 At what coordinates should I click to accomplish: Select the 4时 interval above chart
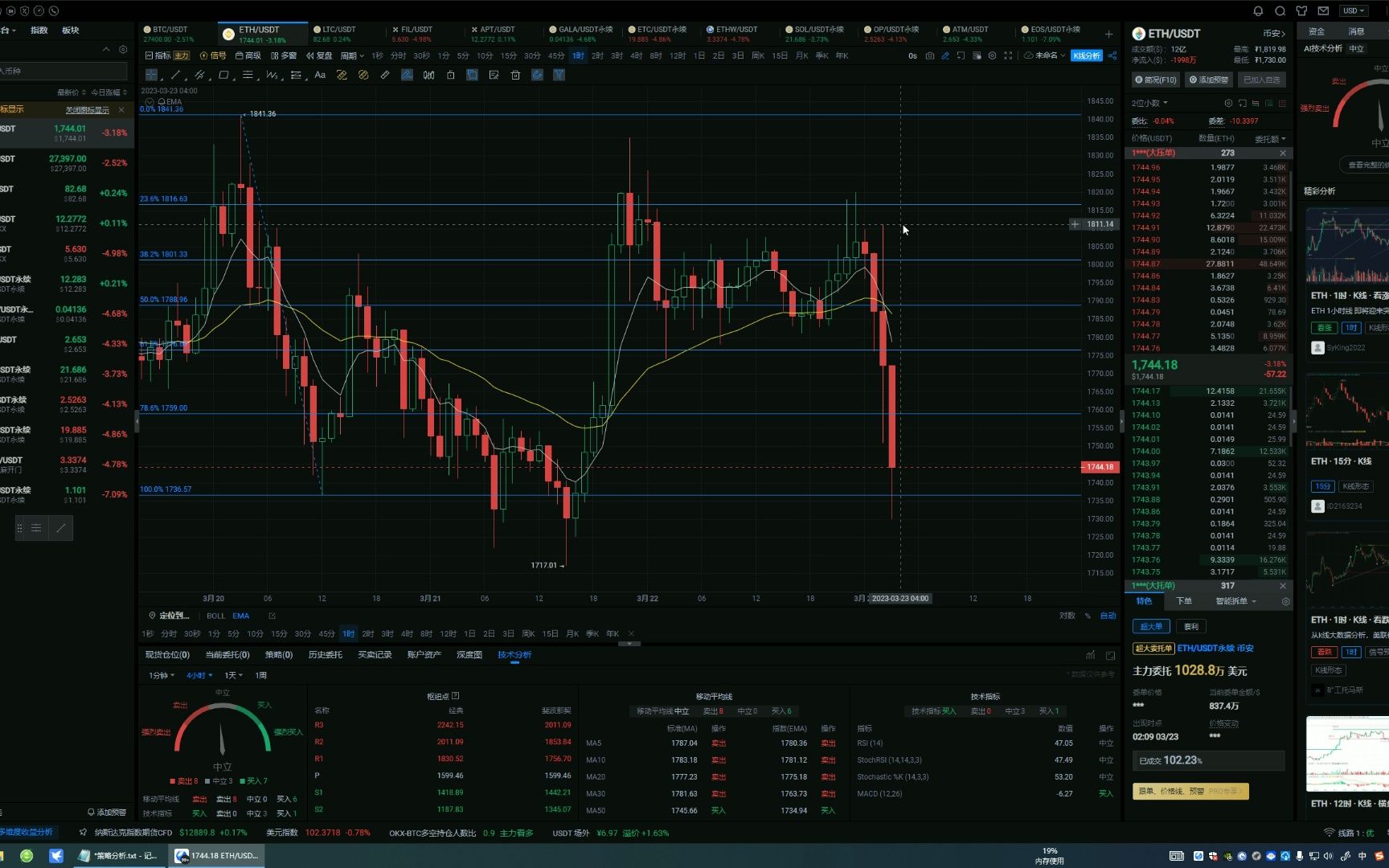(636, 55)
